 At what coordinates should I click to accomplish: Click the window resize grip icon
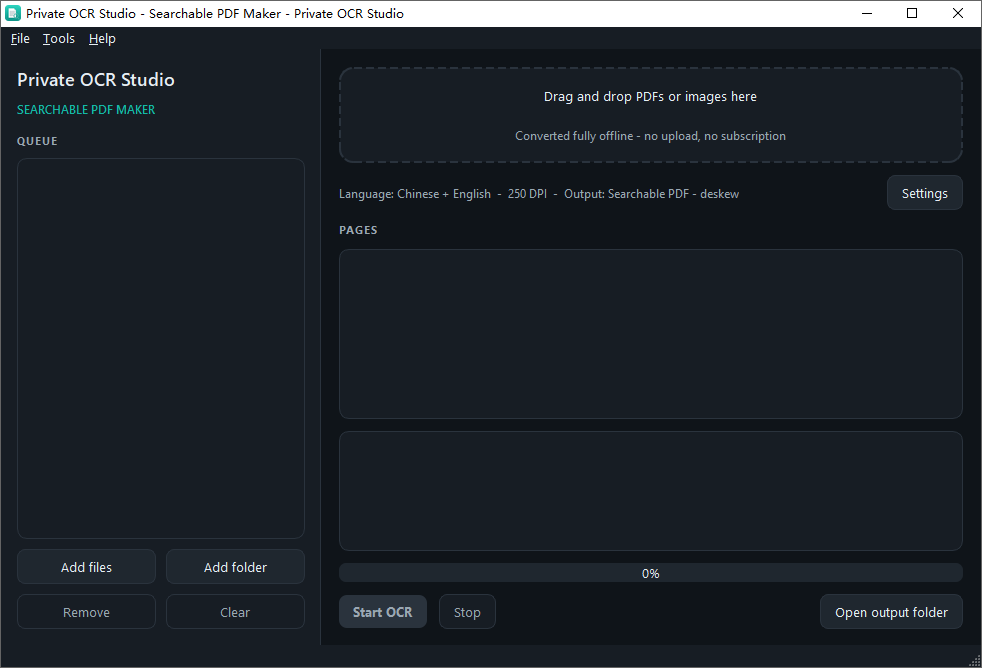tap(974, 660)
